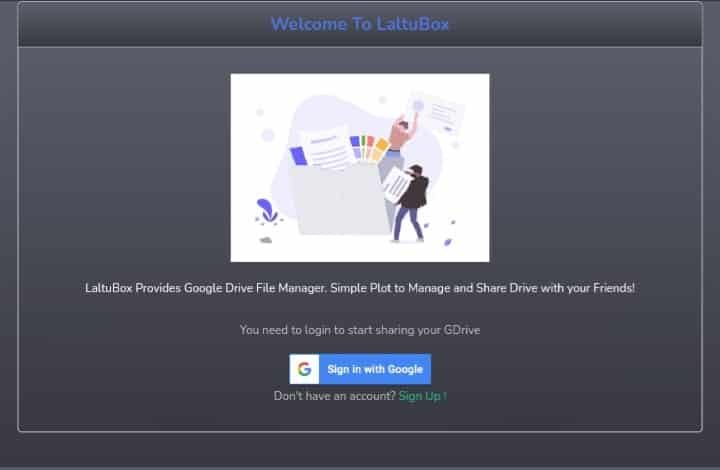Click the white document sheet in folder
The width and height of the screenshot is (720, 470).
tap(327, 149)
